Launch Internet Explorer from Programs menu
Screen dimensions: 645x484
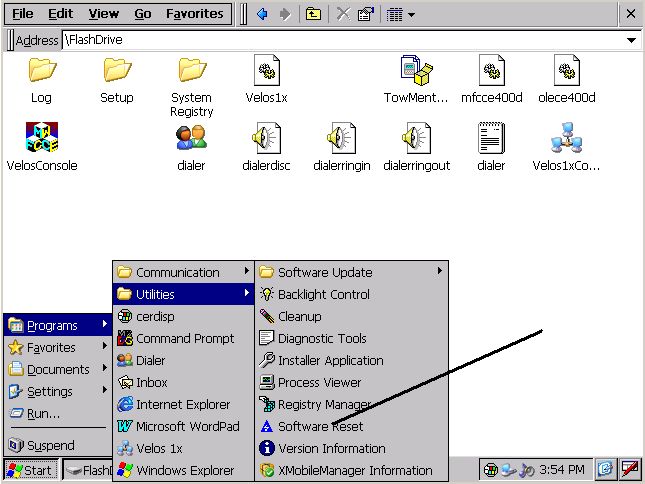pyautogui.click(x=183, y=404)
